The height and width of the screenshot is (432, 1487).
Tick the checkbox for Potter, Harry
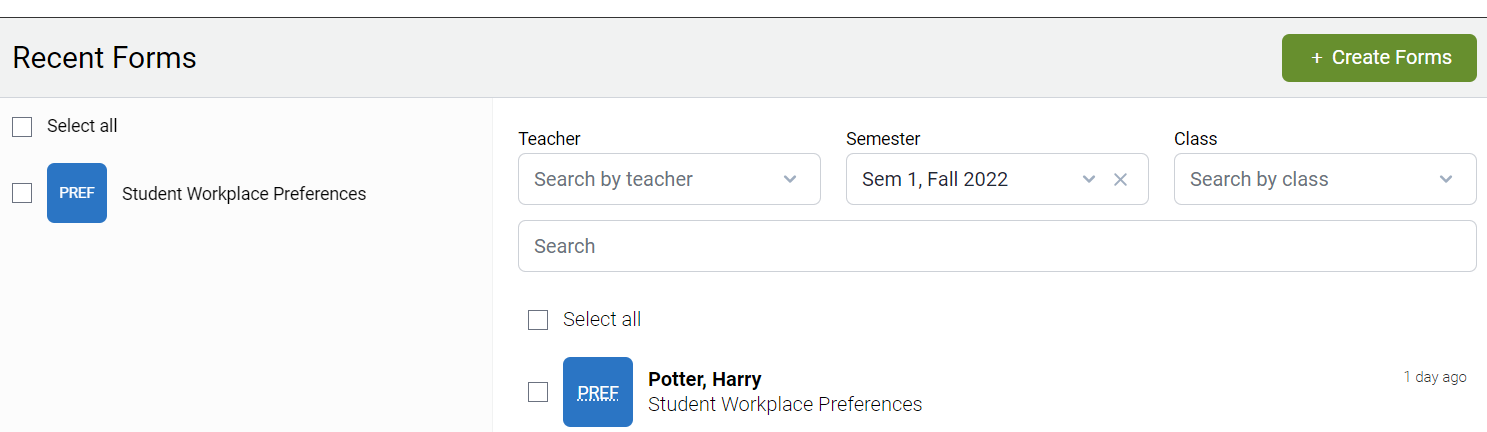click(x=538, y=392)
